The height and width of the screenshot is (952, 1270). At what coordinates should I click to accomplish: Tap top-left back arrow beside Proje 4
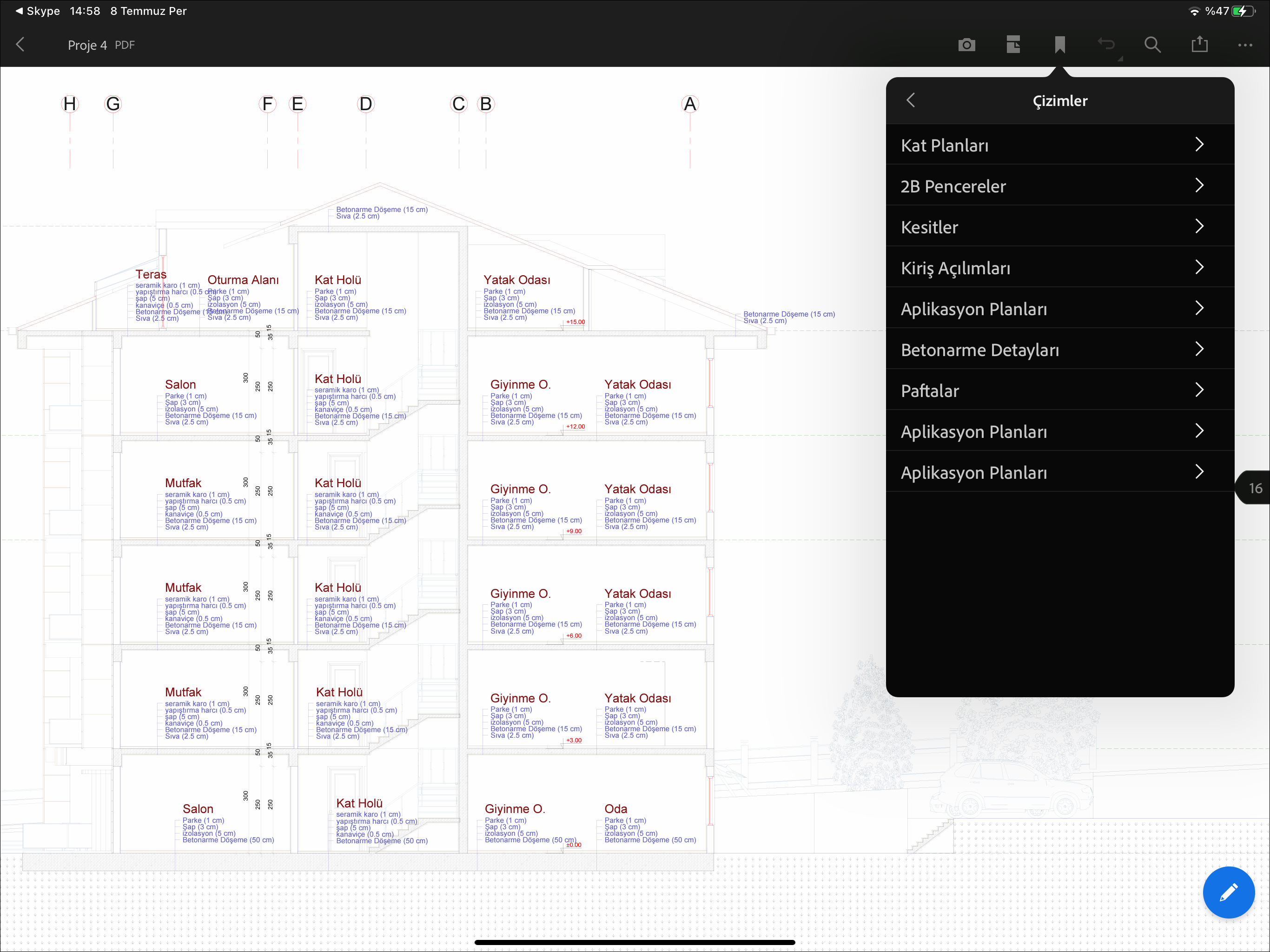click(20, 45)
